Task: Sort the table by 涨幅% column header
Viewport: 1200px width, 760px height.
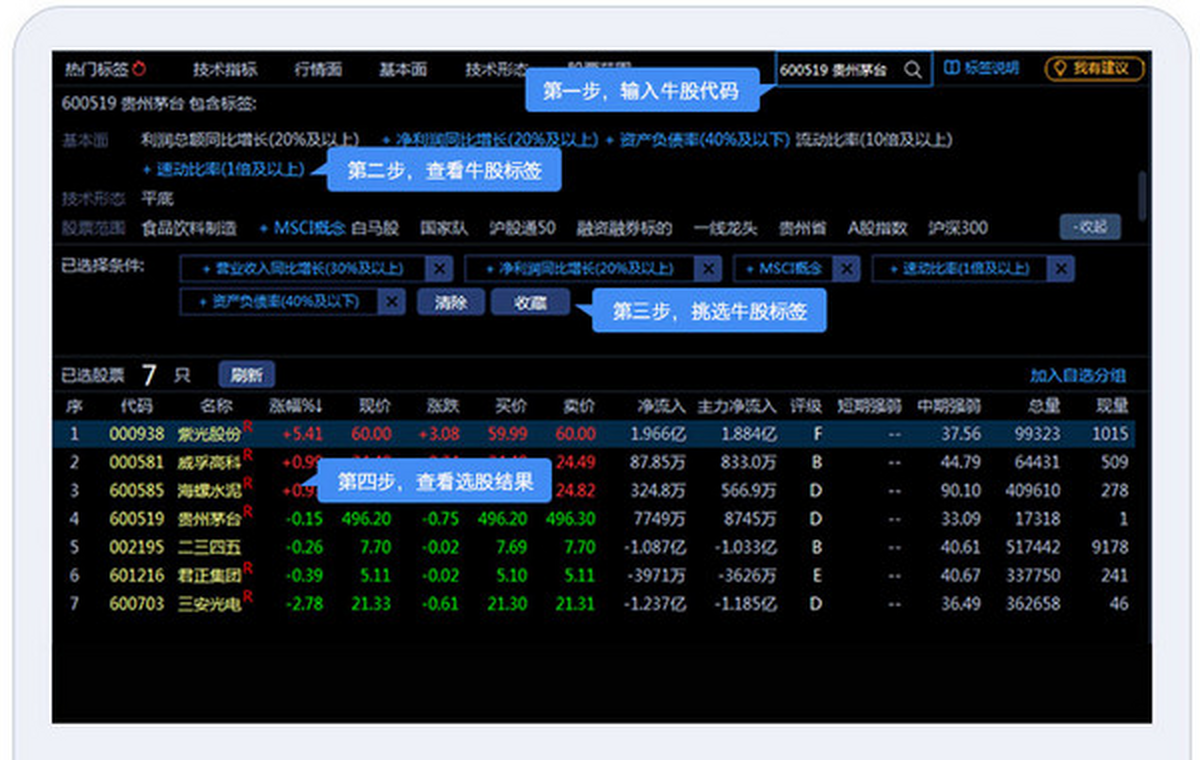Action: tap(296, 406)
